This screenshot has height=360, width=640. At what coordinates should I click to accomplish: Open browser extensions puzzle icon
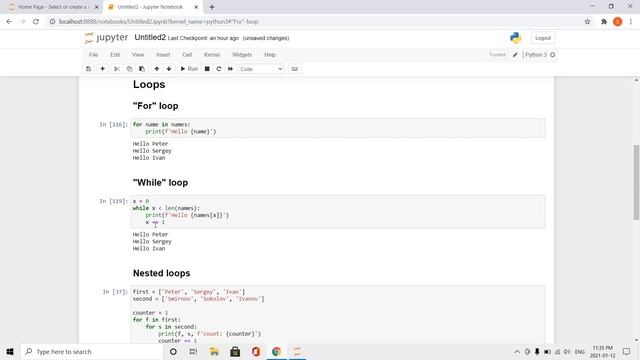604,22
